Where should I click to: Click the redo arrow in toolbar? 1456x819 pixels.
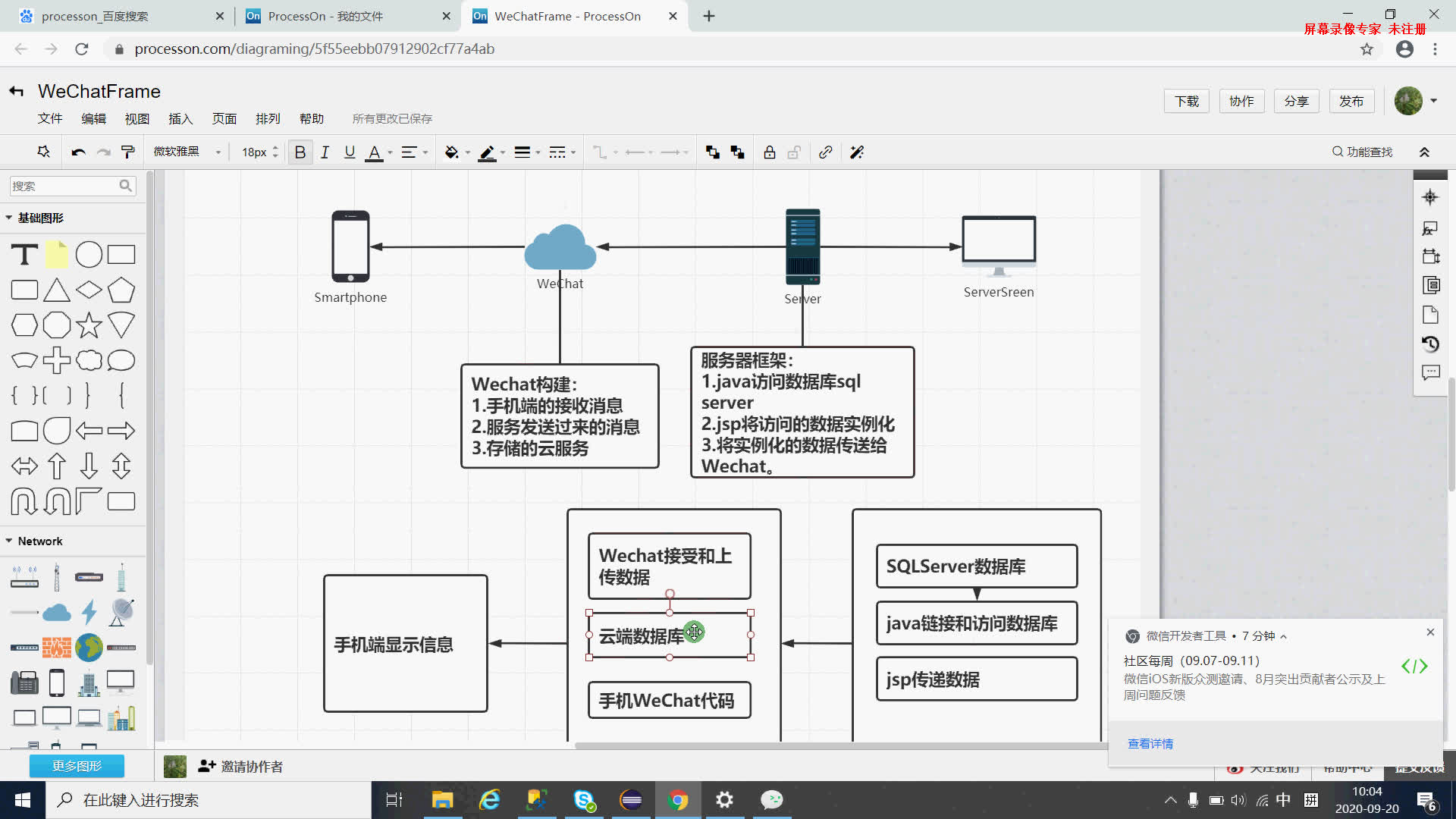(x=104, y=152)
